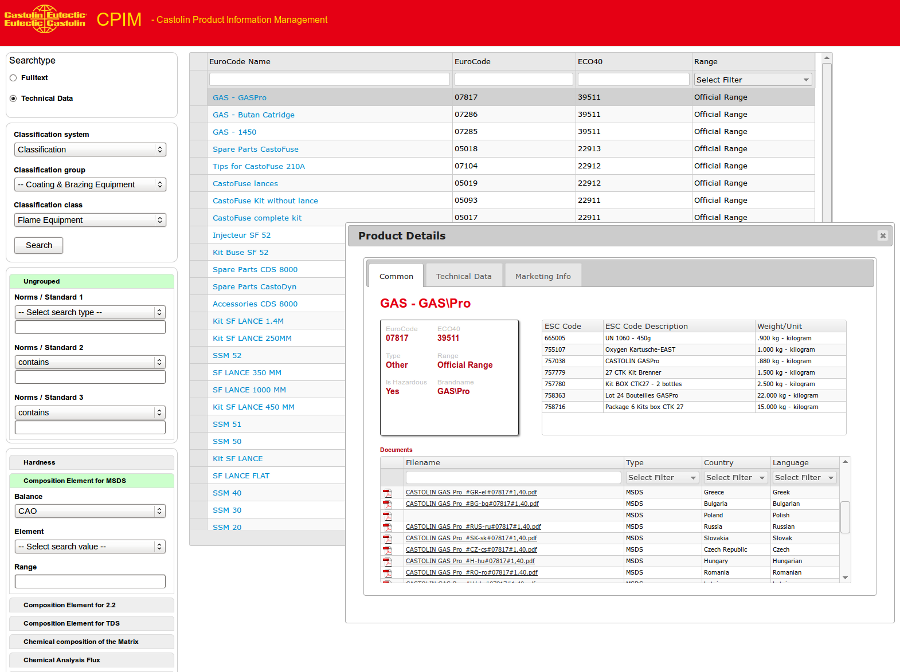Close the Product Details dialog
Screen dimensions: 900x672
[x=883, y=236]
